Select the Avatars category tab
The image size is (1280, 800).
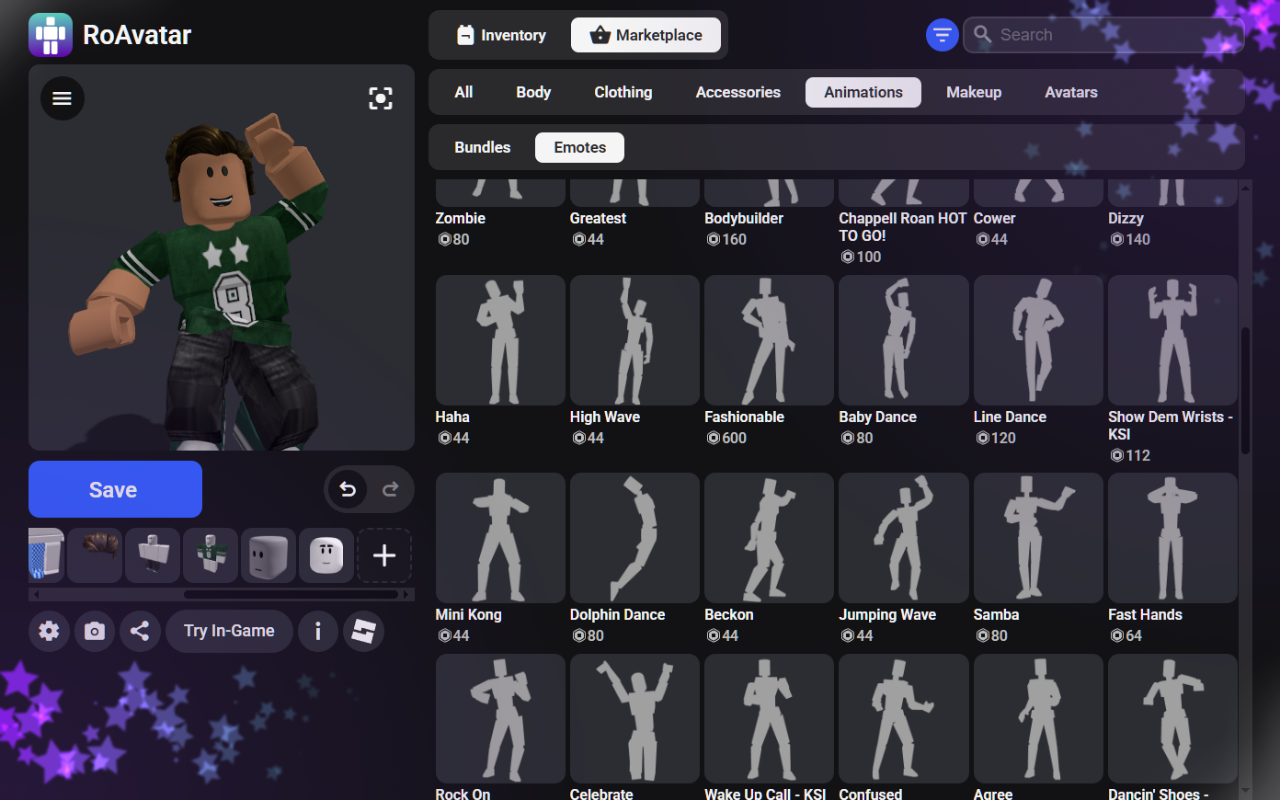(x=1071, y=92)
